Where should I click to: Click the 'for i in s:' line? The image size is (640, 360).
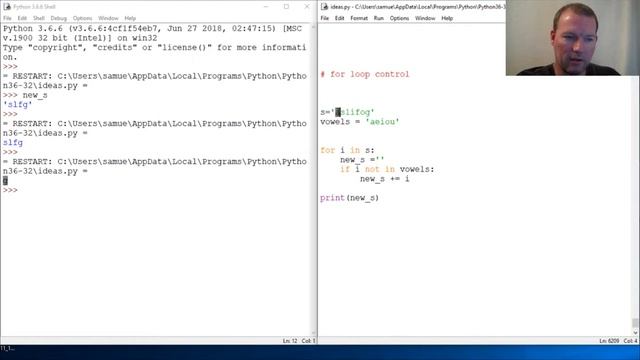tap(347, 150)
